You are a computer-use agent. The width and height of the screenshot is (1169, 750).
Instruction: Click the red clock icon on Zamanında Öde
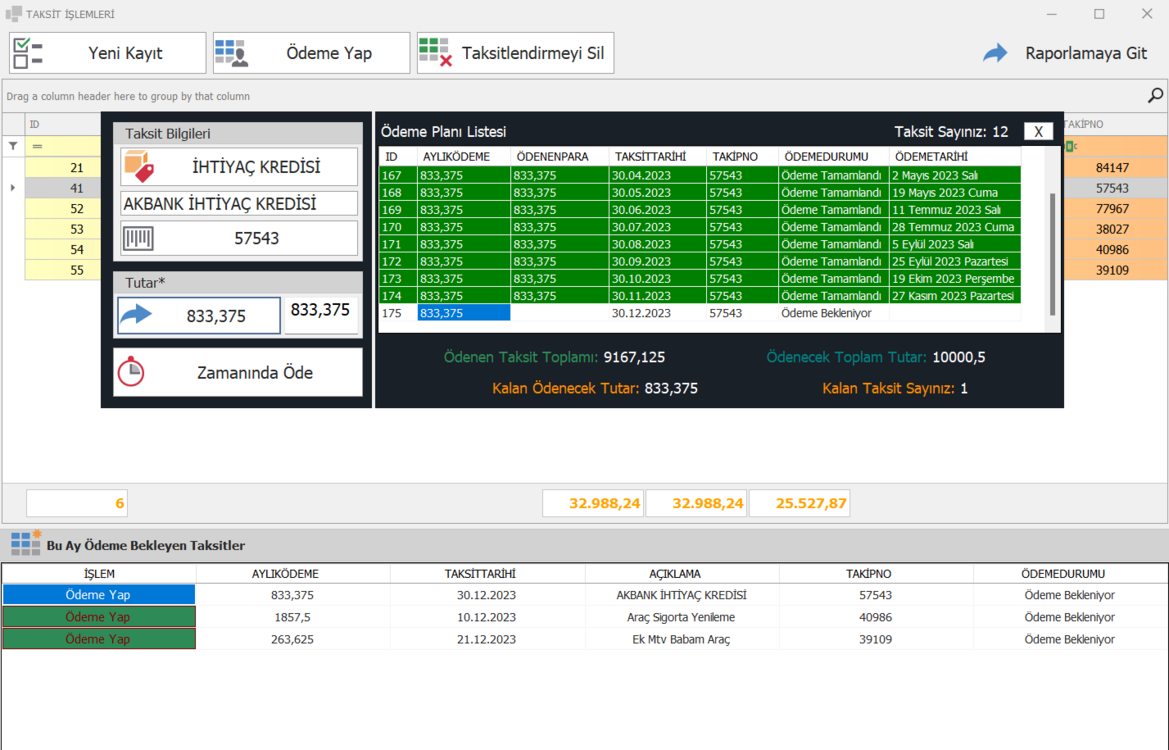coord(131,372)
